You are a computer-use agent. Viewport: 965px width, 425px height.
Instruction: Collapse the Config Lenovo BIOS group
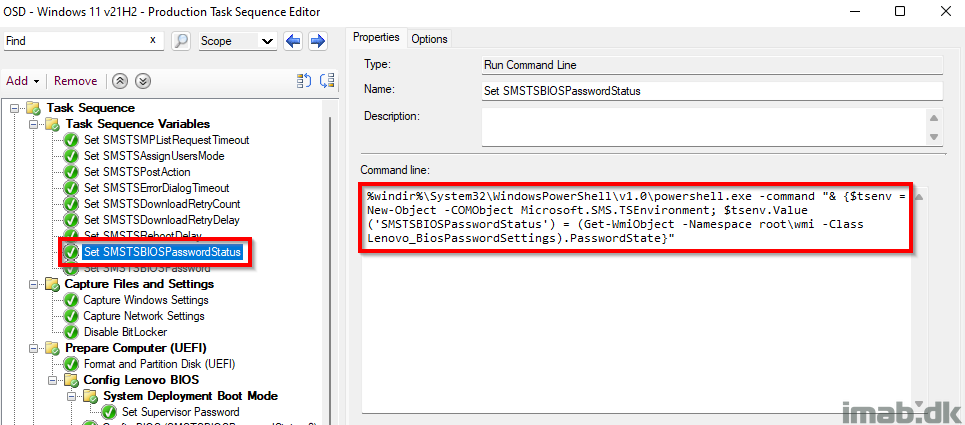(52, 380)
